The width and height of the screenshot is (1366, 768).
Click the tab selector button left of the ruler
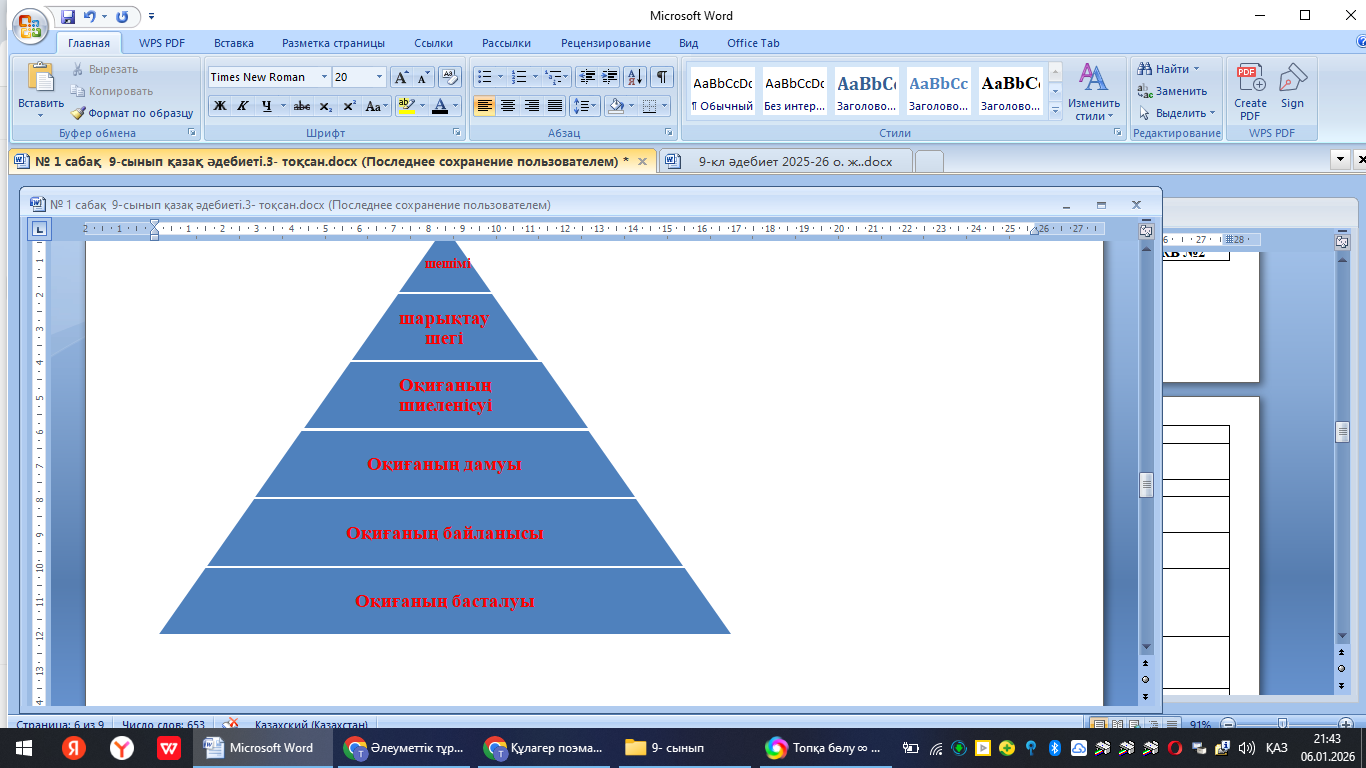39,229
